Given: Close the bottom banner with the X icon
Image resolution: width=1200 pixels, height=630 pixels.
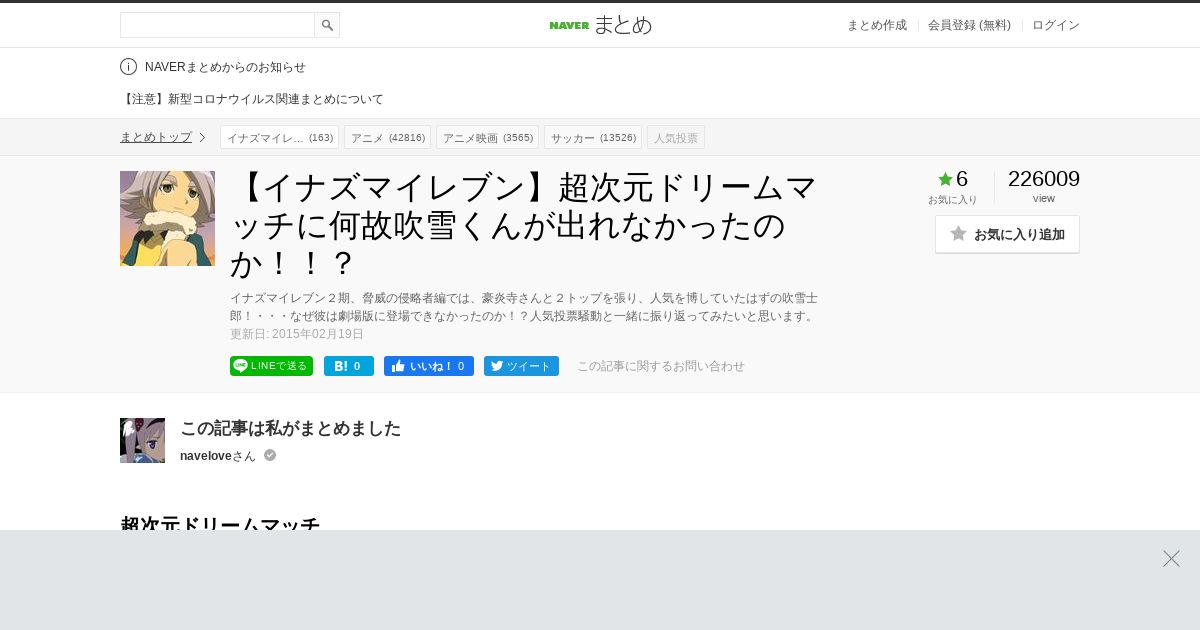Looking at the screenshot, I should pyautogui.click(x=1171, y=558).
